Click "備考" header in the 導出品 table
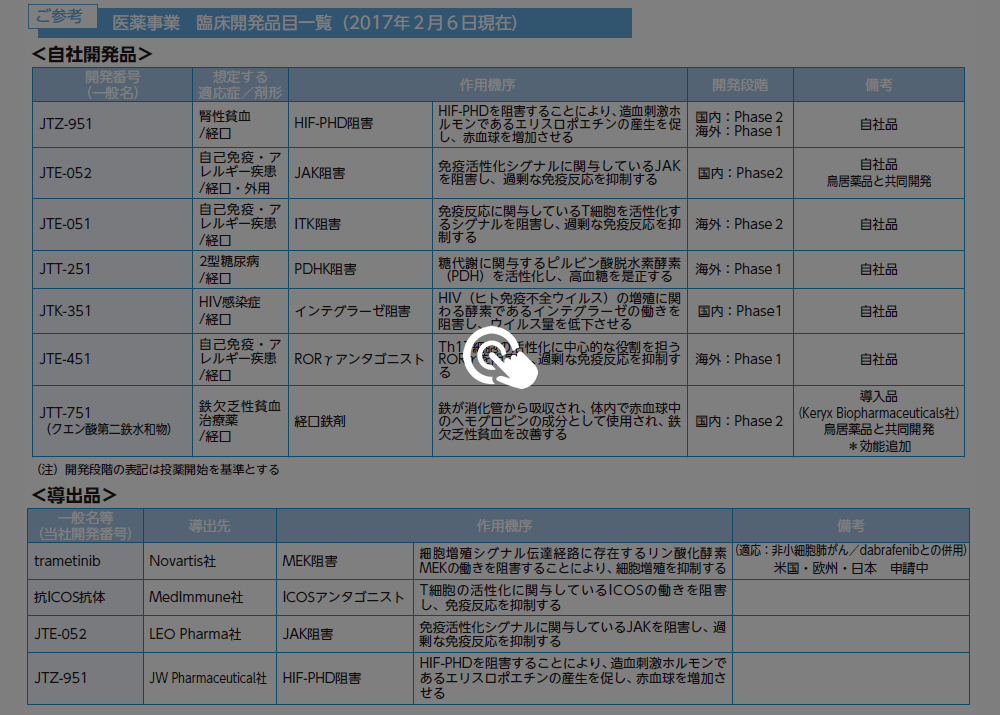 (x=851, y=526)
